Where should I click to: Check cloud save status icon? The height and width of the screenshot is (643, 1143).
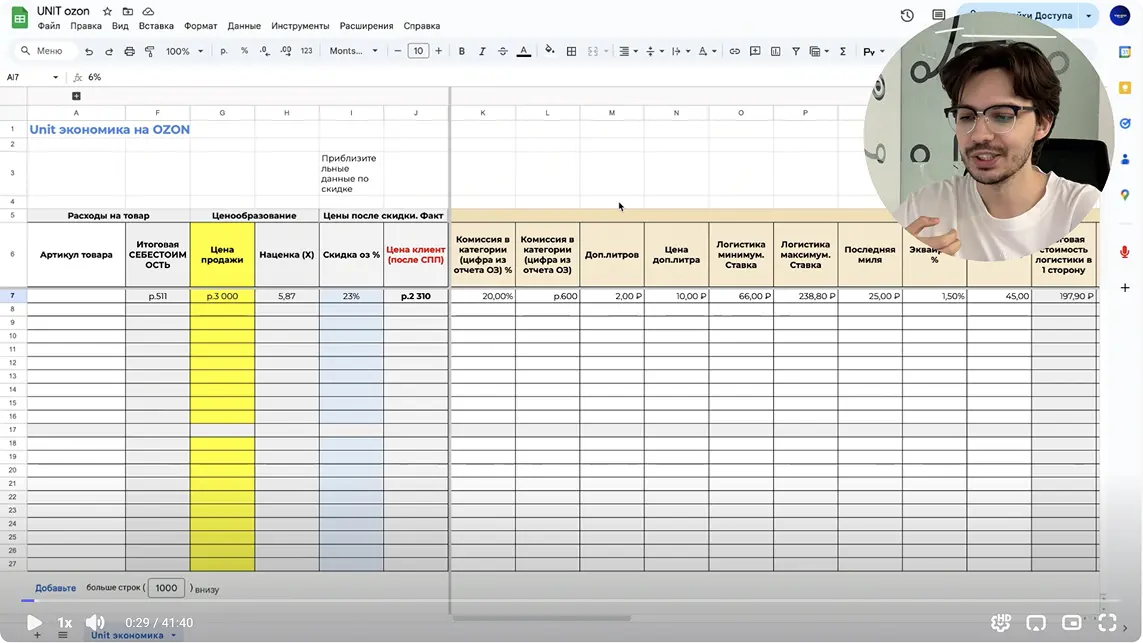coord(148,11)
